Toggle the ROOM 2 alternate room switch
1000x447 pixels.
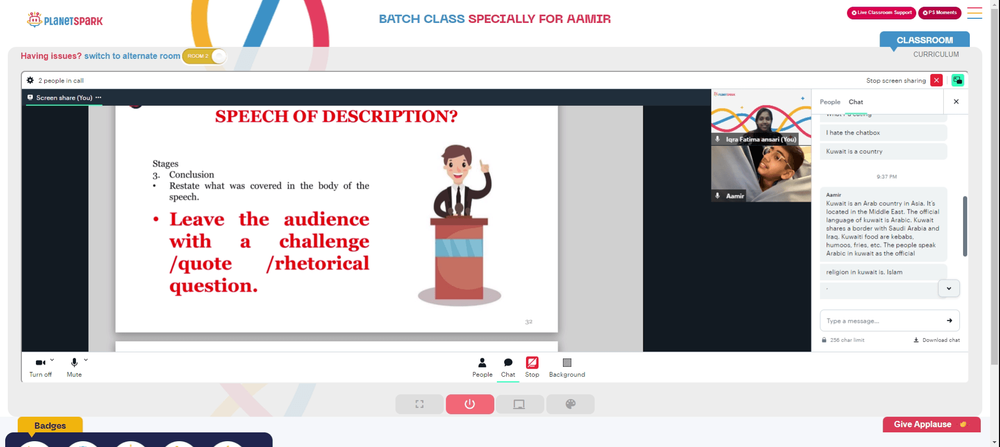point(205,56)
